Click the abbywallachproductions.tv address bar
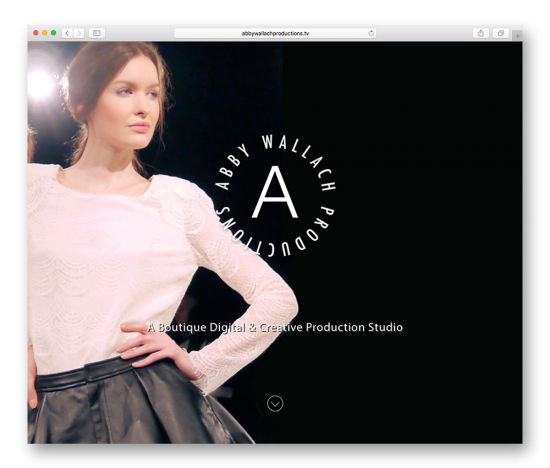 pyautogui.click(x=275, y=33)
